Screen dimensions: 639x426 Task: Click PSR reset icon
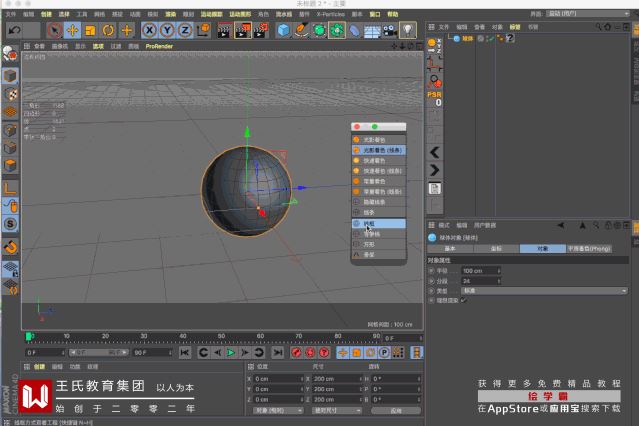(434, 98)
